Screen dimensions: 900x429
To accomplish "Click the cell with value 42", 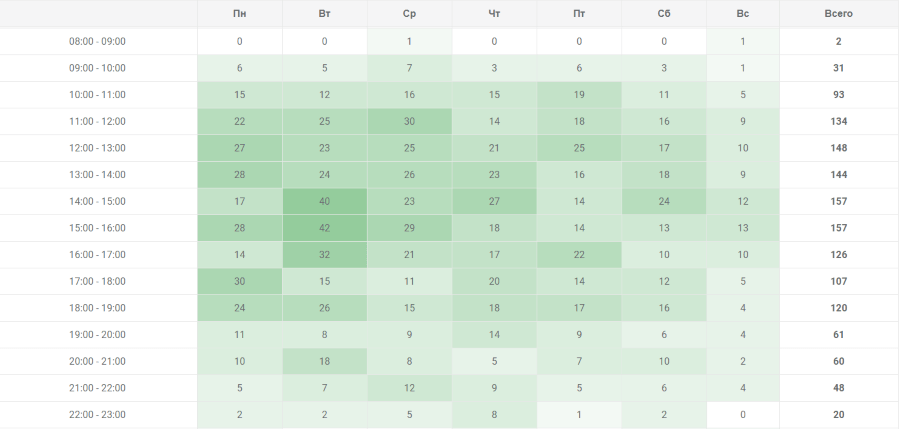I will coord(324,228).
